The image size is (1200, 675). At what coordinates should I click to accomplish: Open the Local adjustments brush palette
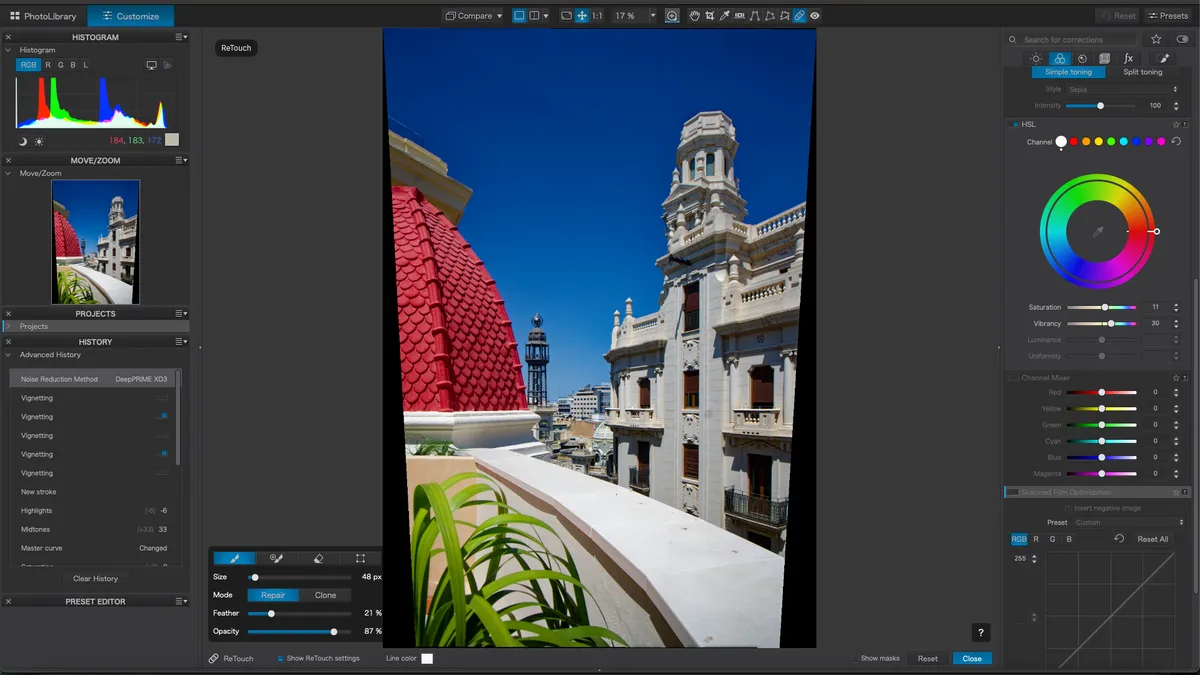point(1165,59)
